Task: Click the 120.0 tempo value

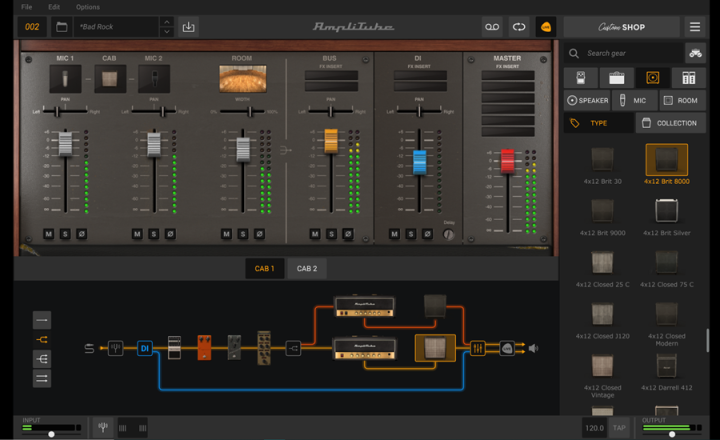Action: (594, 428)
